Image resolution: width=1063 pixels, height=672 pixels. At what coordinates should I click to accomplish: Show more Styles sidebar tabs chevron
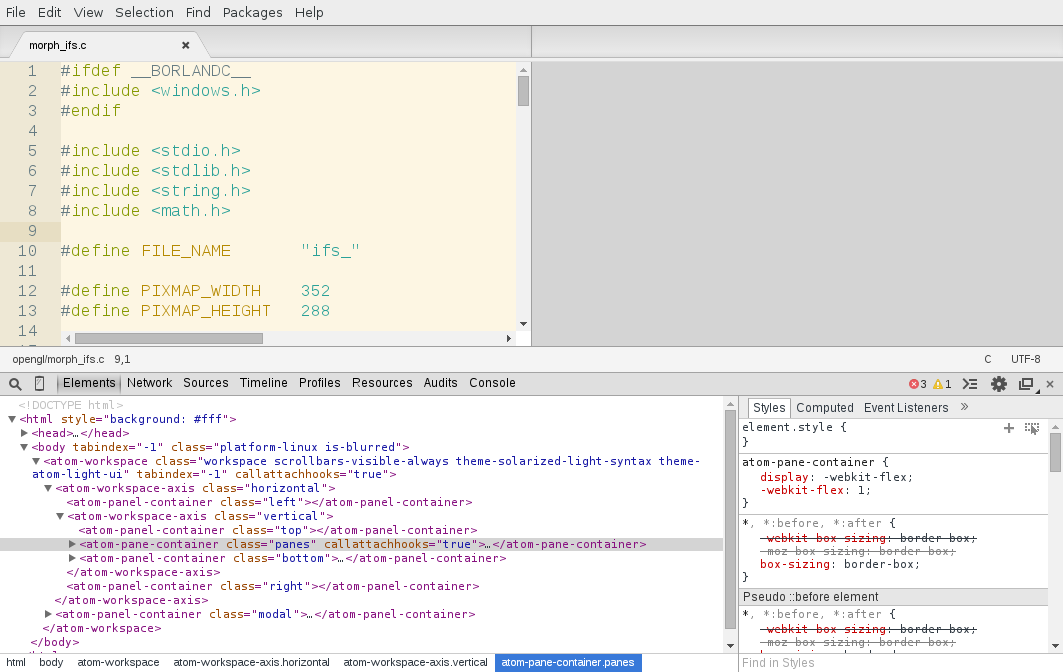pos(964,407)
